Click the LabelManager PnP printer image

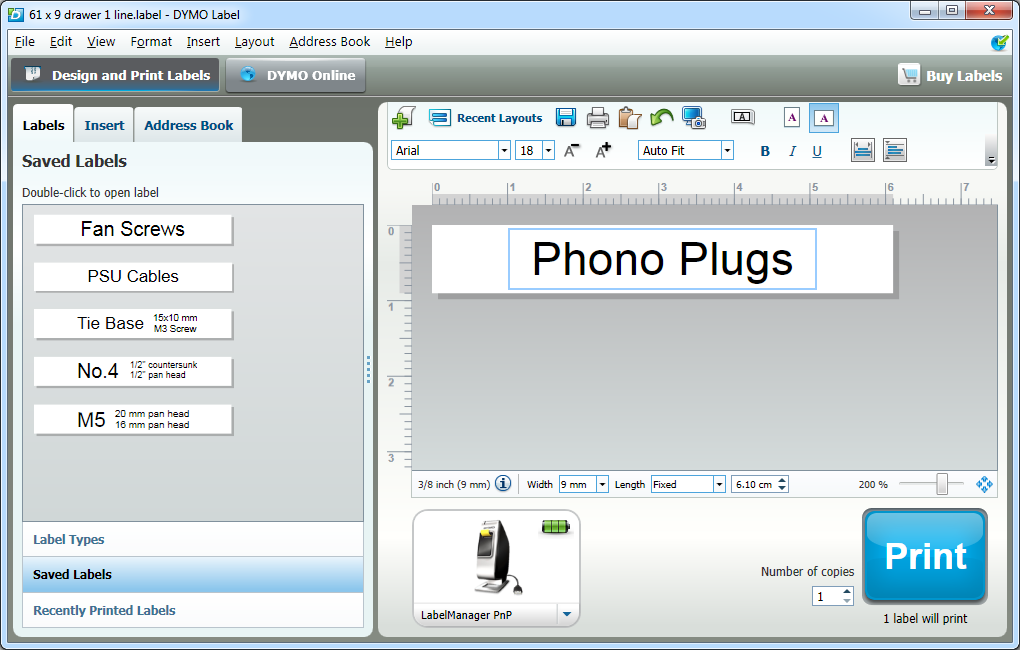click(496, 557)
